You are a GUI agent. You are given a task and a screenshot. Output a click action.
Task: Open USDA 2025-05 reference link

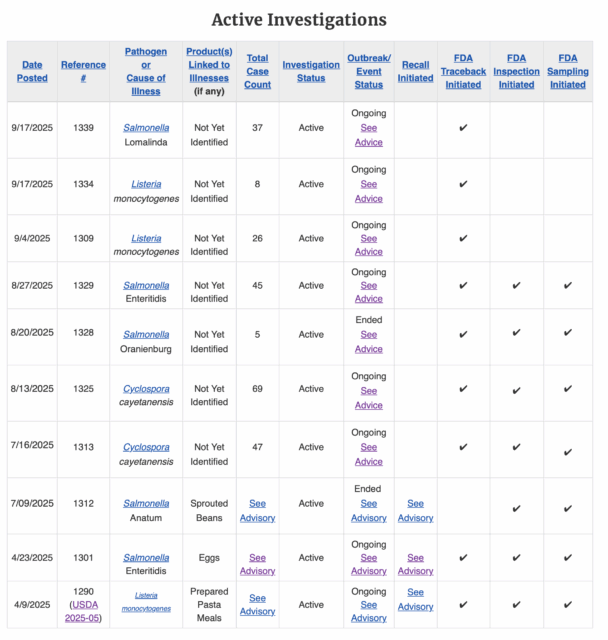tap(84, 612)
